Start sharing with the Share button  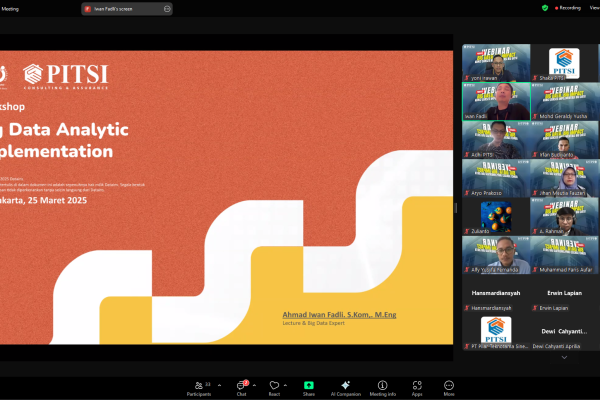(x=308, y=389)
